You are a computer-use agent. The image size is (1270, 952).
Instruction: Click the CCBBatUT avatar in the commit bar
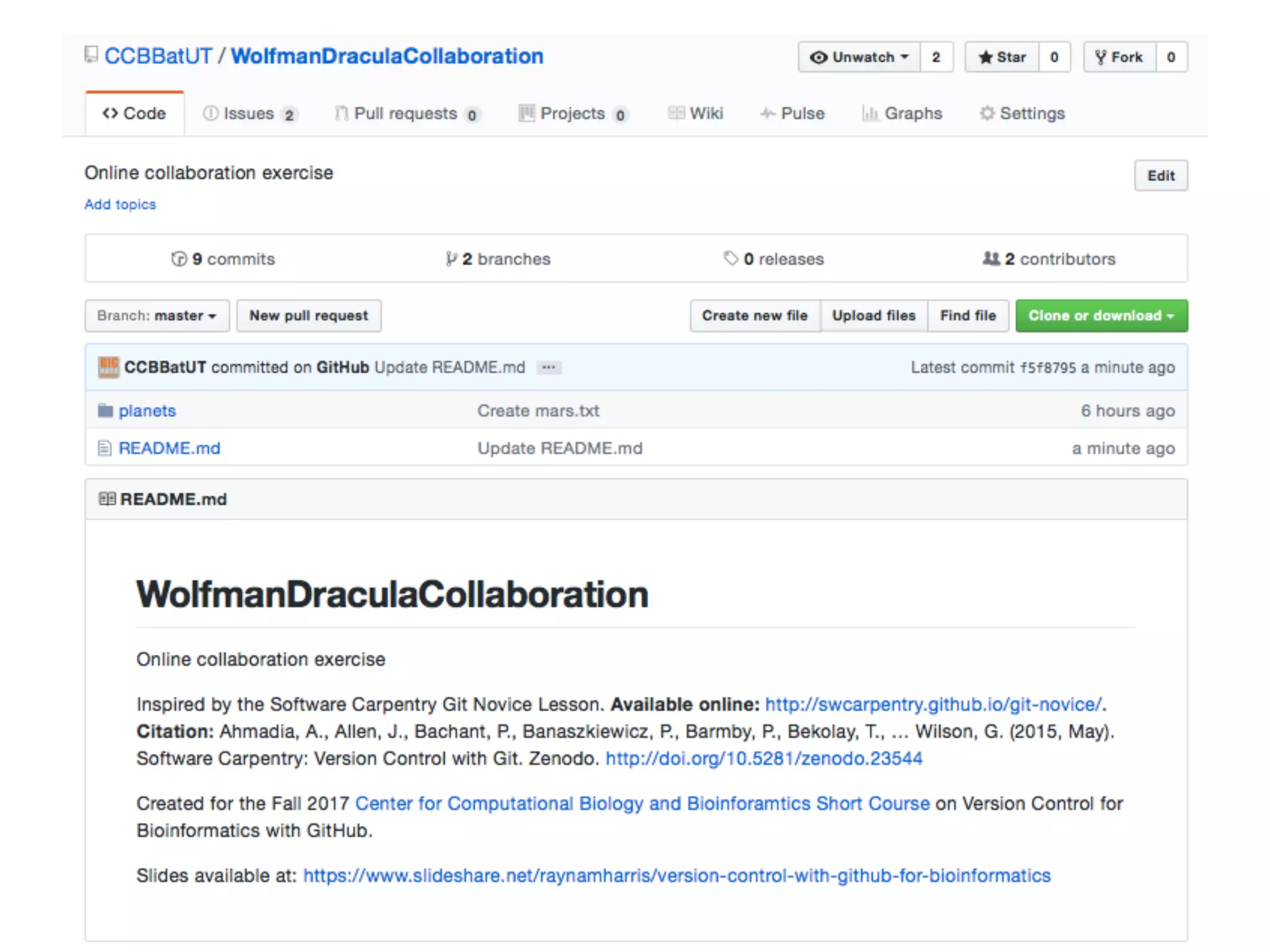109,367
